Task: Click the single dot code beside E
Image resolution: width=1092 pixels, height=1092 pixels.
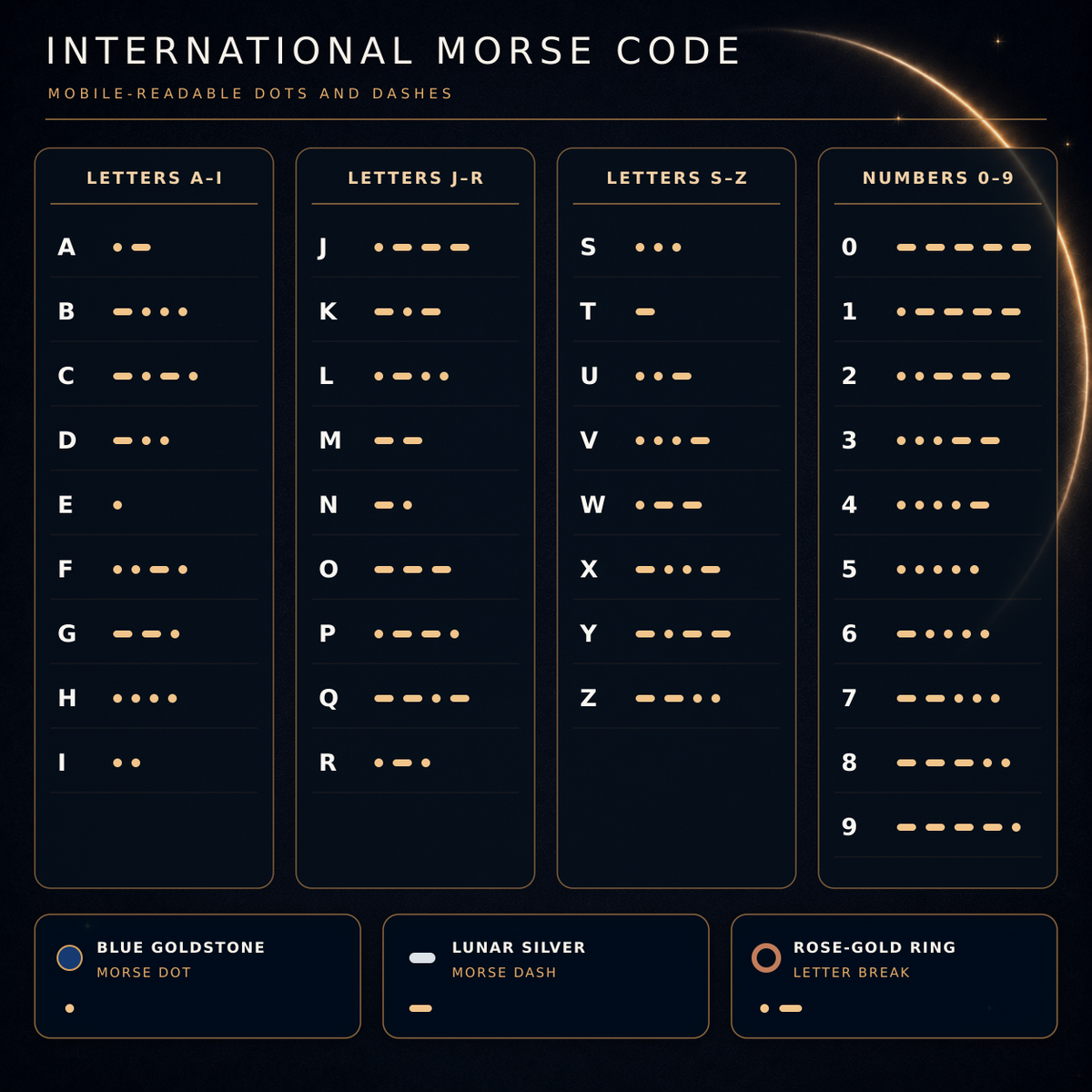Action: 117,505
